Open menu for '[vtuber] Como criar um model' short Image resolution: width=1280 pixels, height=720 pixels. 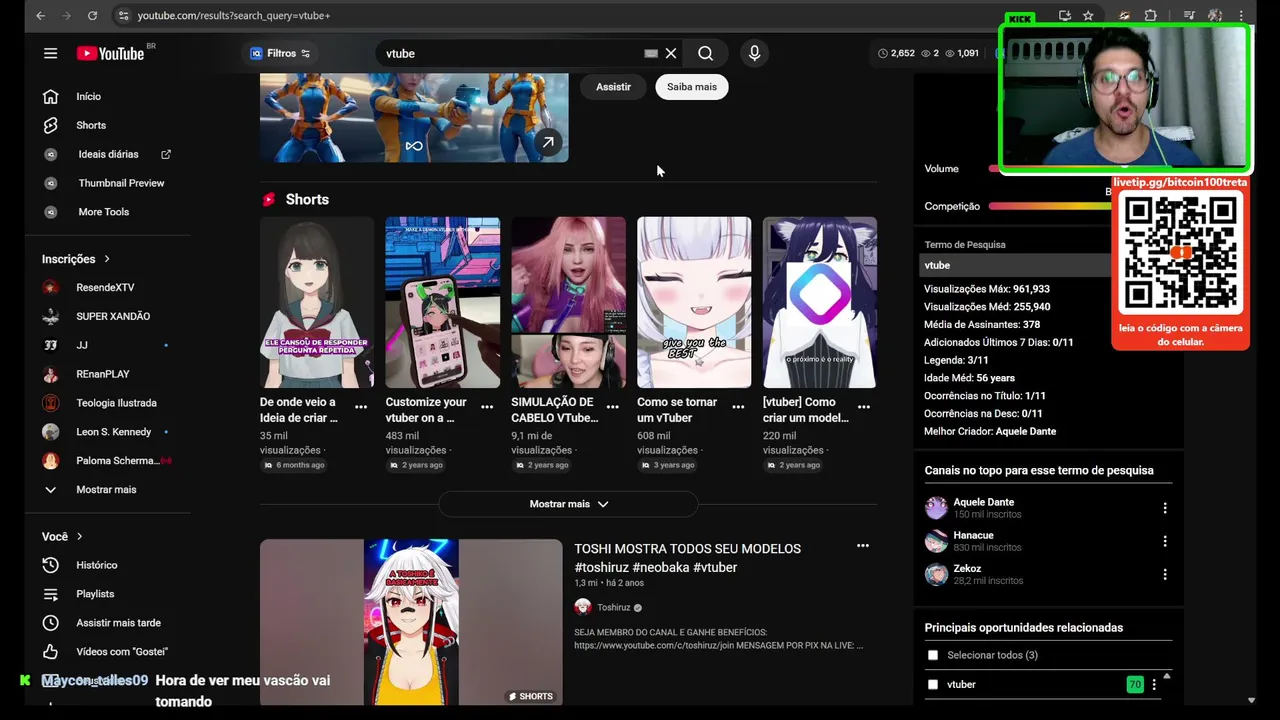864,407
